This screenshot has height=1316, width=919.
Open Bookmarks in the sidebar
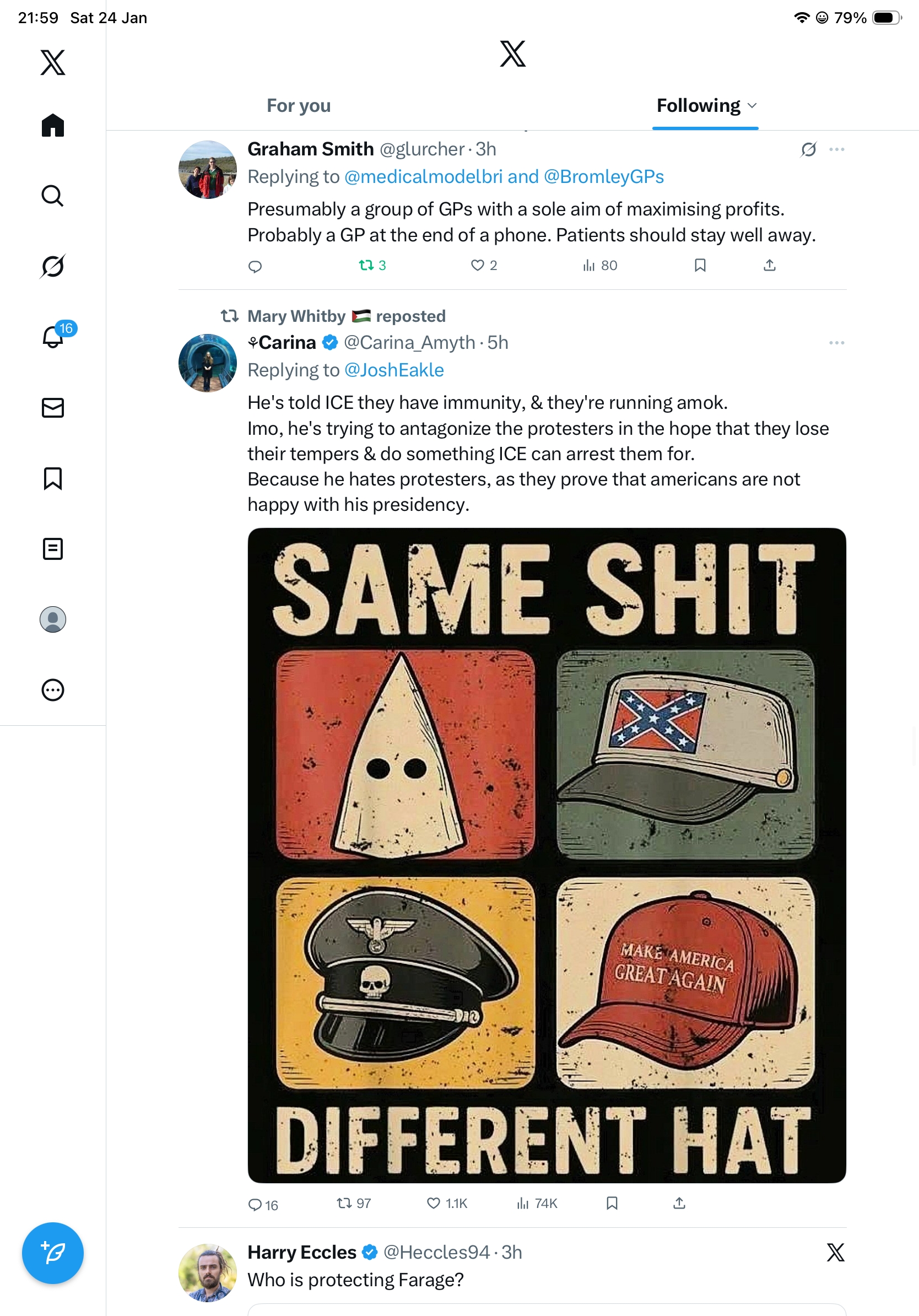point(52,478)
